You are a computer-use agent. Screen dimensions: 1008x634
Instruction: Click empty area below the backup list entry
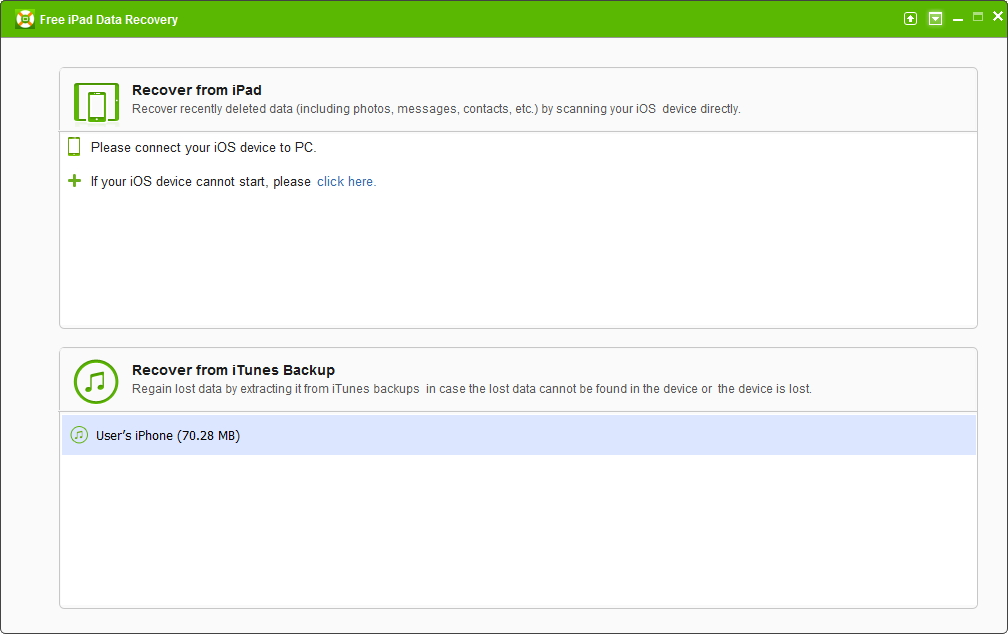point(518,530)
